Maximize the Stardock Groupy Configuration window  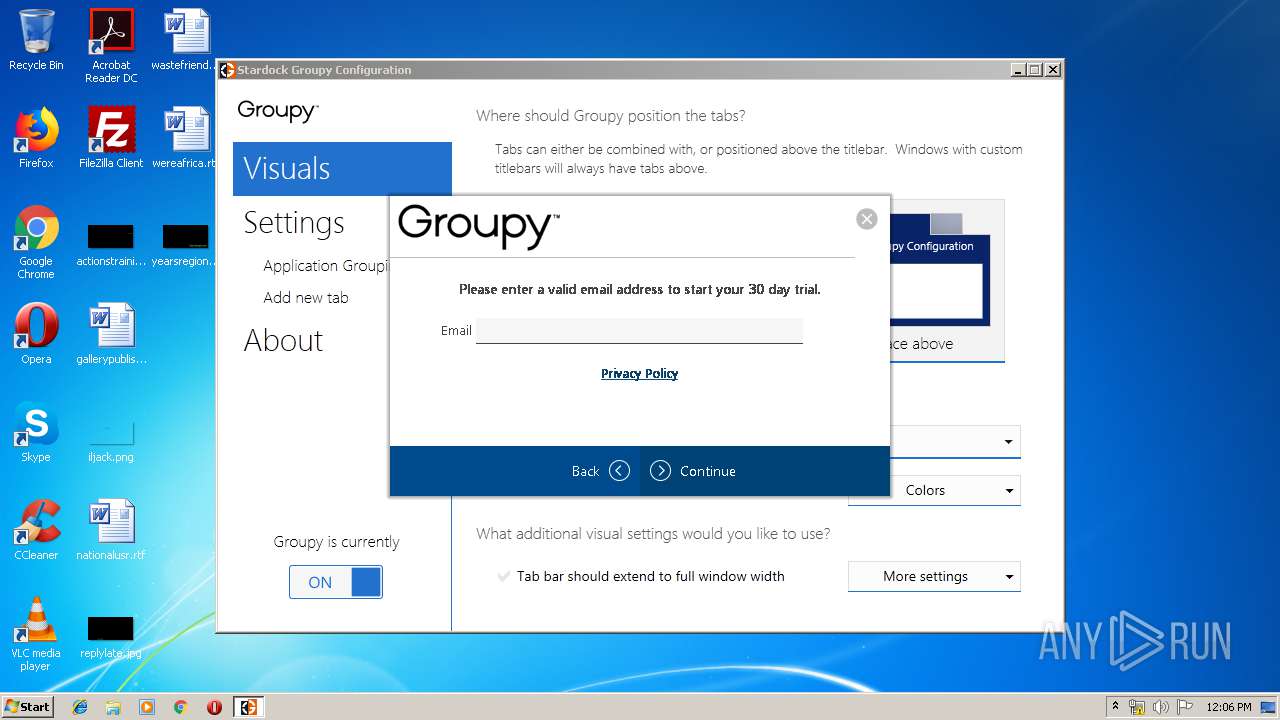point(1035,70)
